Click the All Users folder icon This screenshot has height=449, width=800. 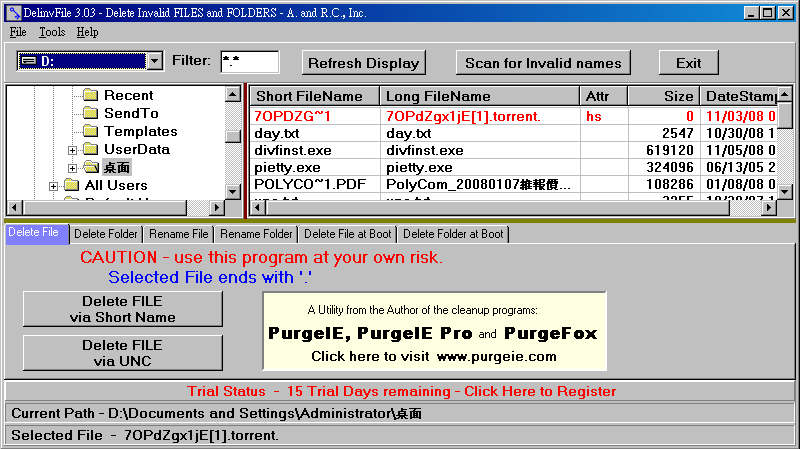tap(71, 185)
